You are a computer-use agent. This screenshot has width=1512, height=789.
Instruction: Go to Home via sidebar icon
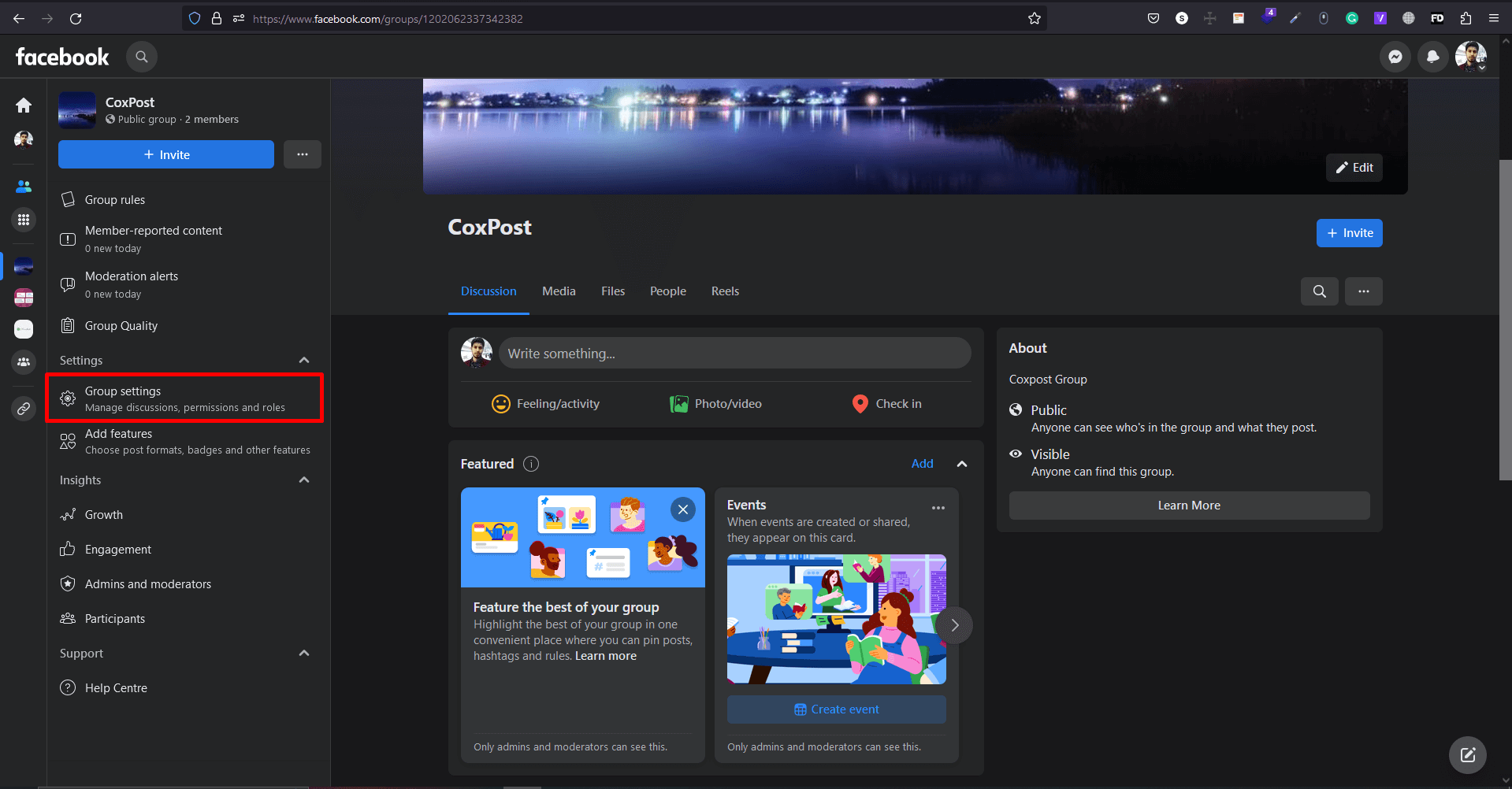click(x=24, y=106)
